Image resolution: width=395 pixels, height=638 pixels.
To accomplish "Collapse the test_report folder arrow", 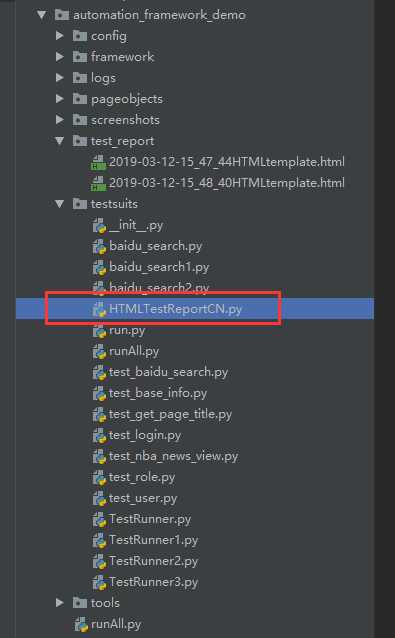I will [60, 141].
